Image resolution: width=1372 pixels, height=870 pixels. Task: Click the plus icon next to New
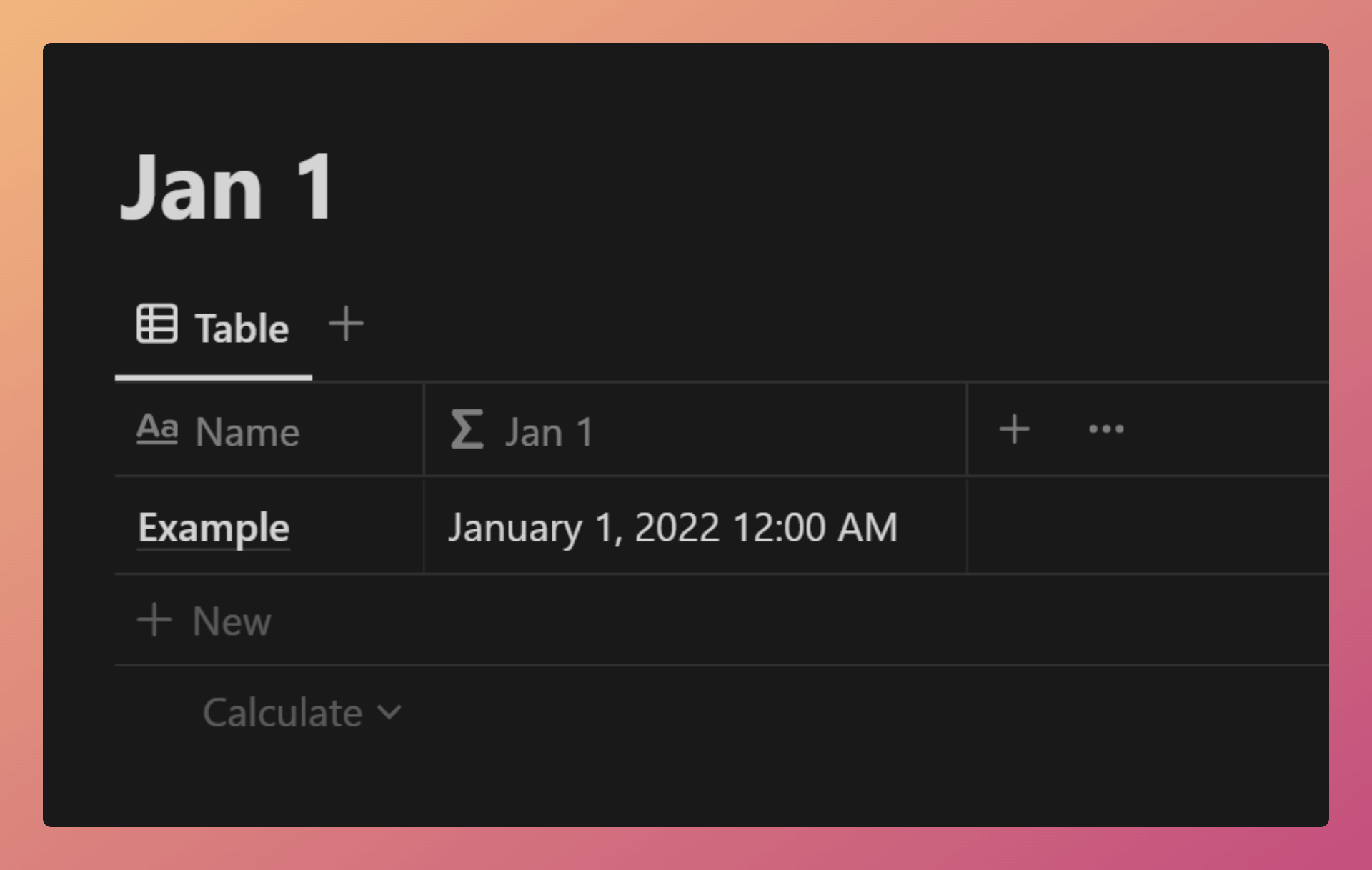point(154,619)
